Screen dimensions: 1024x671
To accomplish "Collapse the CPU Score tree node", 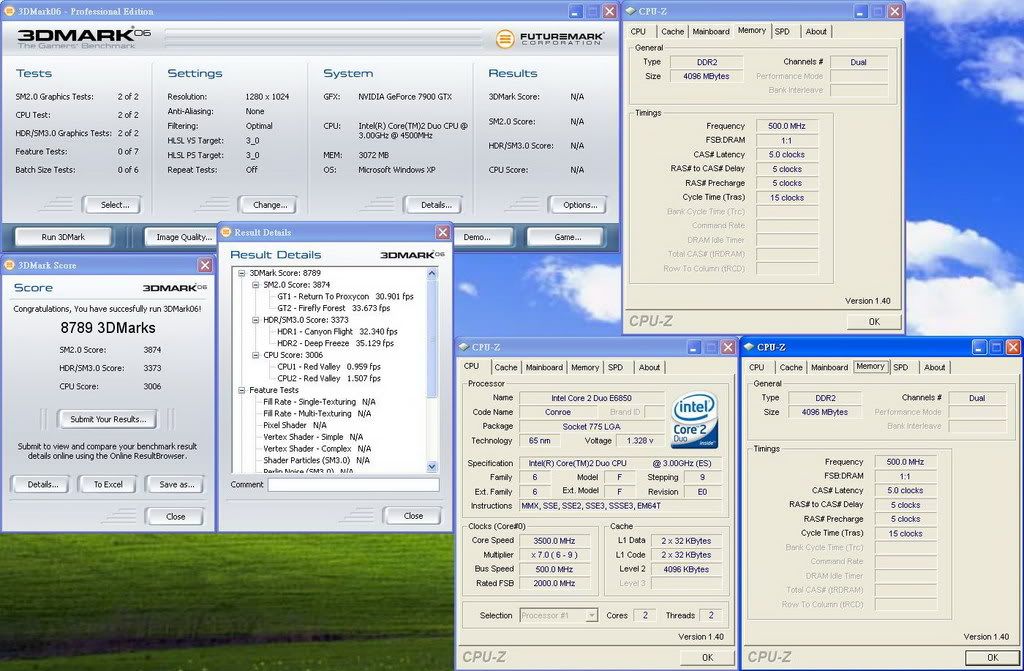I will 256,355.
